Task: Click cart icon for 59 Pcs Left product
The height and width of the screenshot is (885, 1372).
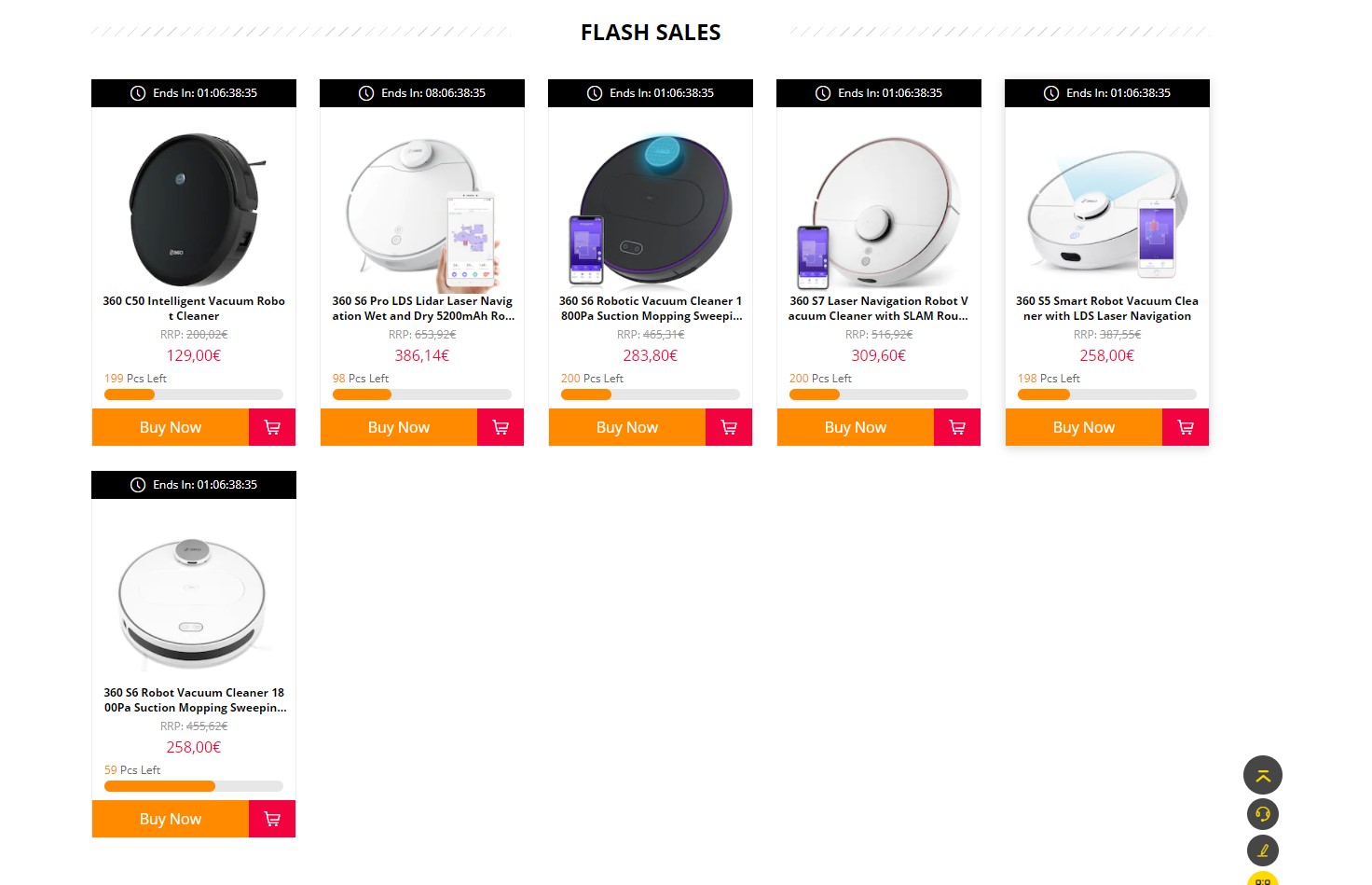Action: point(272,819)
